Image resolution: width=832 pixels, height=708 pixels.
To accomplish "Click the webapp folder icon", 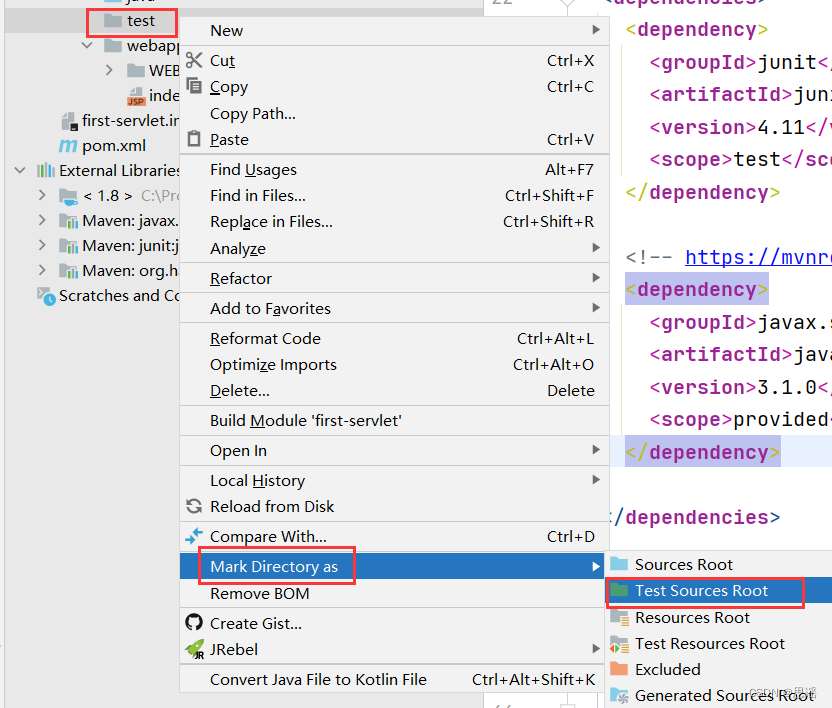I will click(113, 46).
